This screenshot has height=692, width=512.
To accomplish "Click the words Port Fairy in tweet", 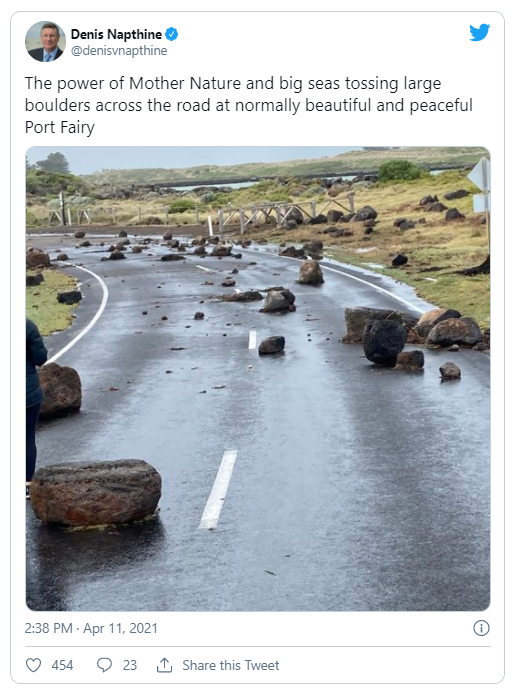I will pyautogui.click(x=60, y=128).
